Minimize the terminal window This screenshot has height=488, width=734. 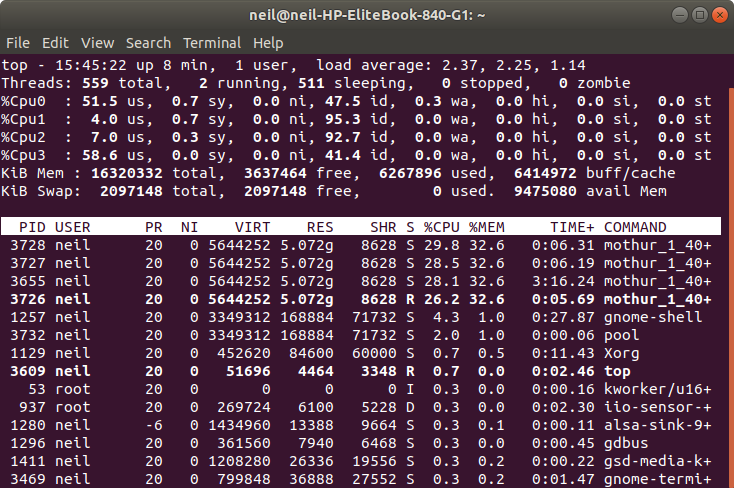pos(679,15)
